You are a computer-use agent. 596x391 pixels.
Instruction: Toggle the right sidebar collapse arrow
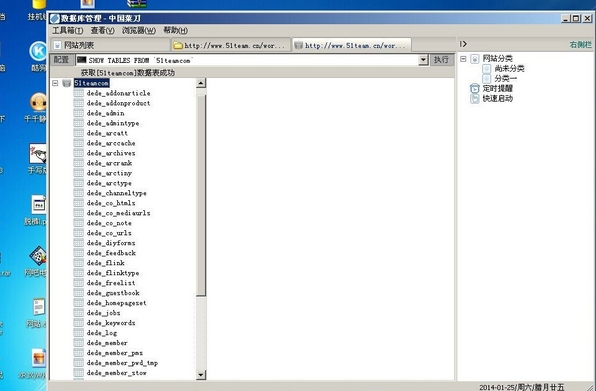pos(463,44)
